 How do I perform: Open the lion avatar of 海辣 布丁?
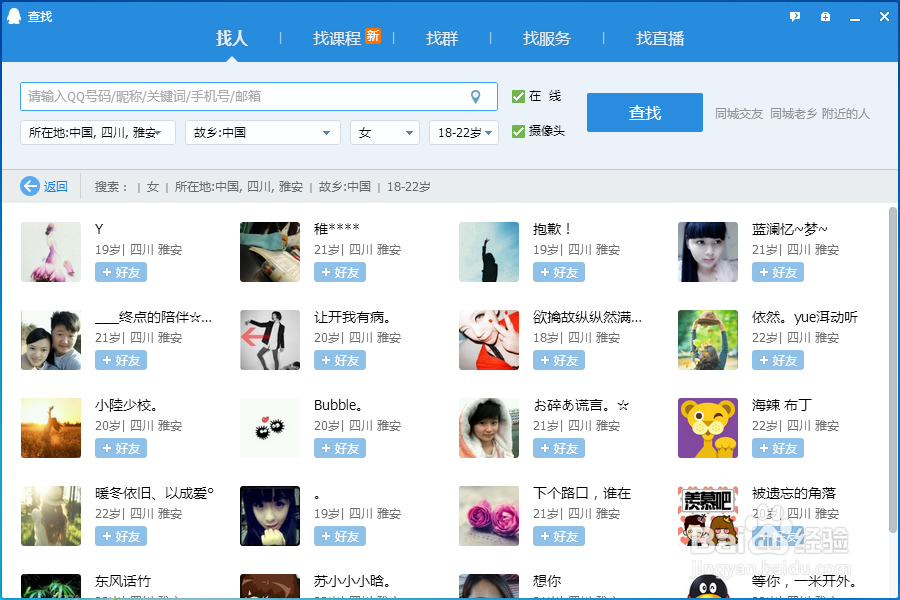click(708, 428)
